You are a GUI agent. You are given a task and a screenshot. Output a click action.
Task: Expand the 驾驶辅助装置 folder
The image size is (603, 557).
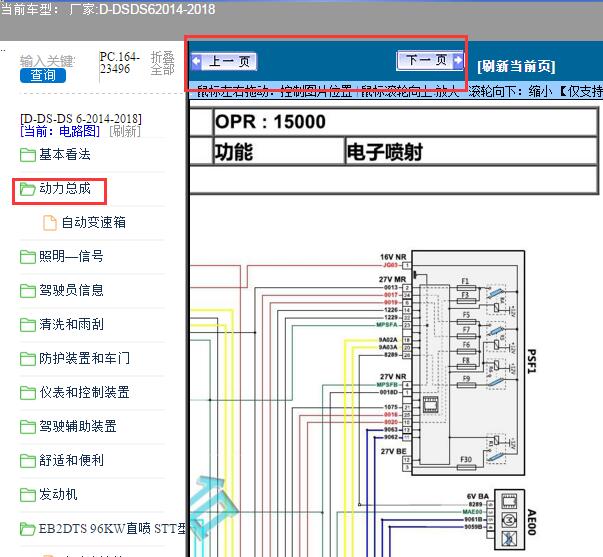click(x=78, y=426)
